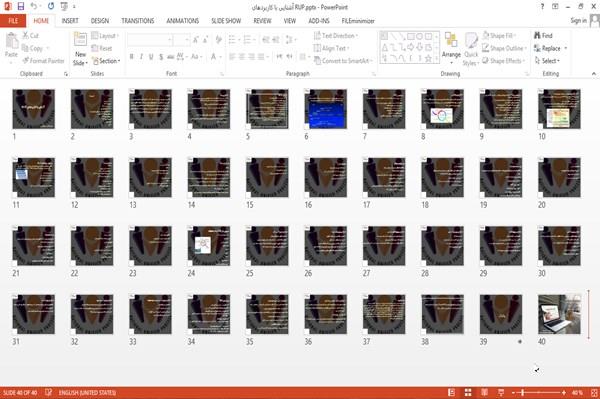Image resolution: width=600 pixels, height=399 pixels.
Task: Click the Undo arrow in title bar
Action: click(x=34, y=6)
